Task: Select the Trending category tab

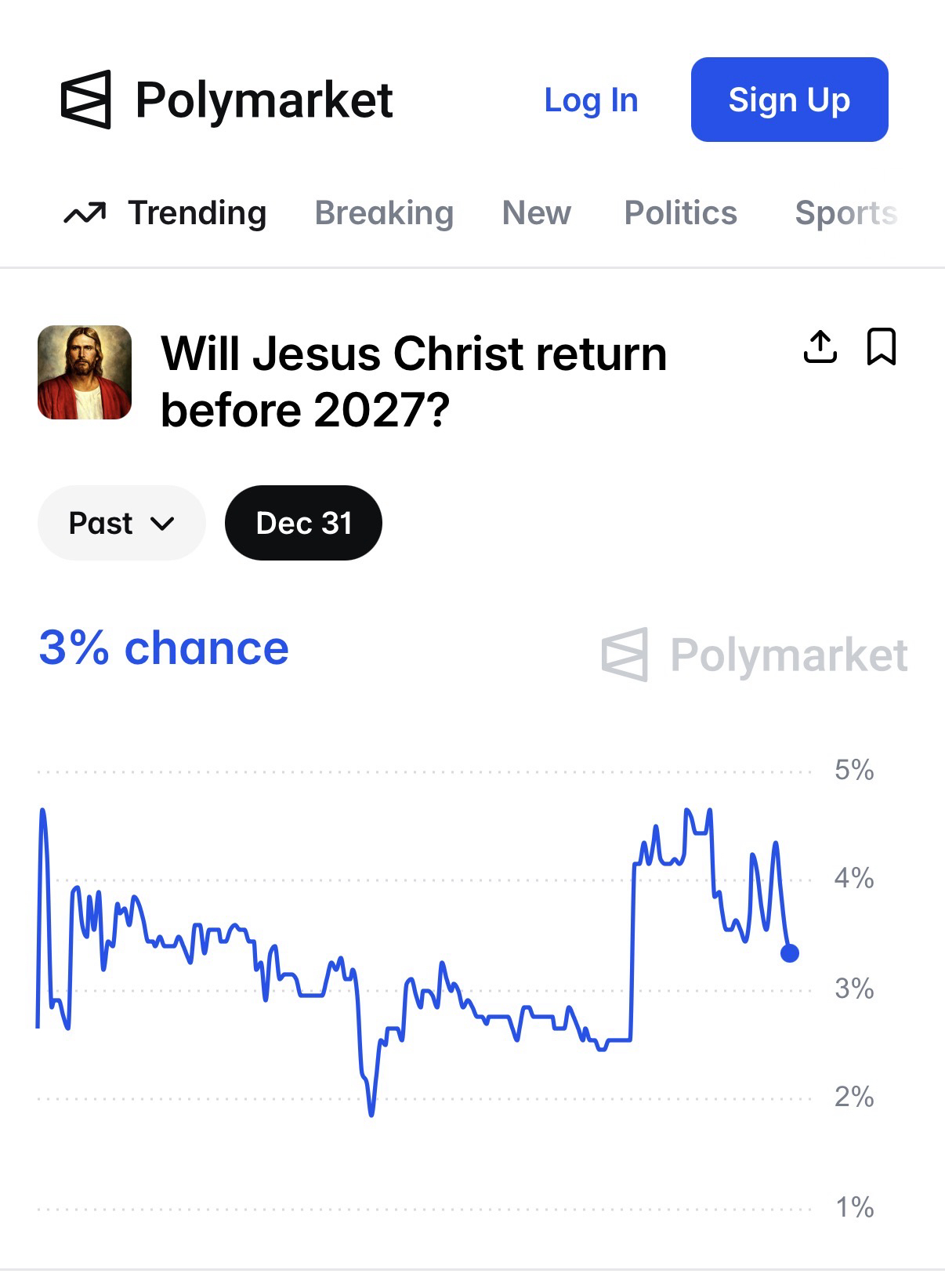Action: (x=197, y=213)
